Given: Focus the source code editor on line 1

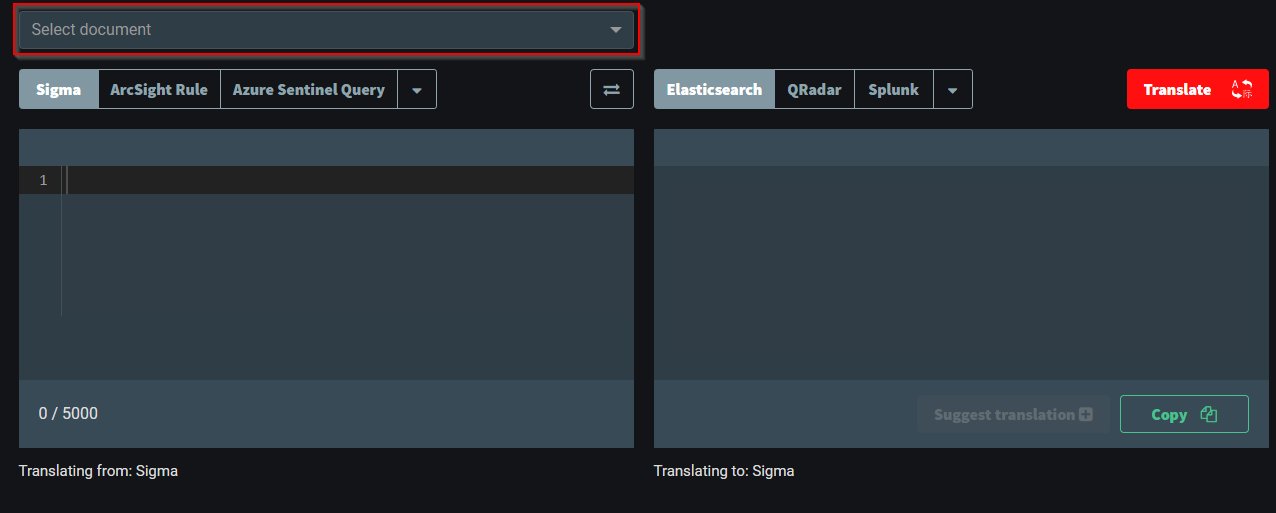Looking at the screenshot, I should 340,181.
